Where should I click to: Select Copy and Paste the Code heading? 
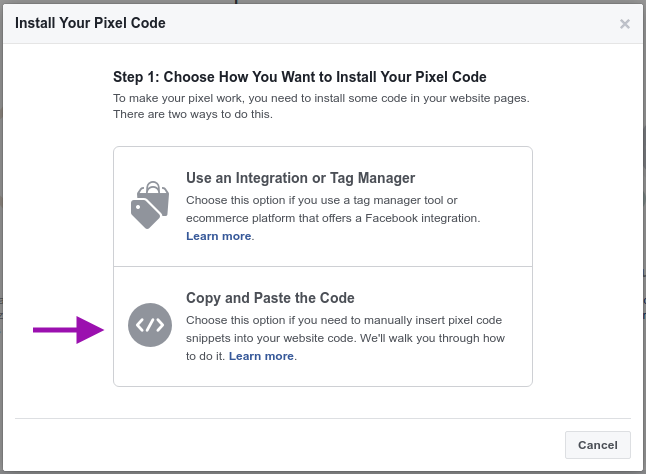click(270, 298)
